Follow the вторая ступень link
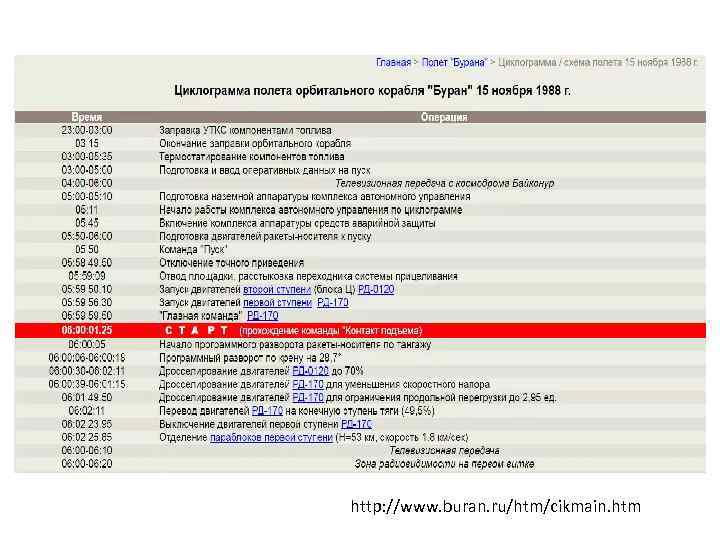 (x=277, y=290)
